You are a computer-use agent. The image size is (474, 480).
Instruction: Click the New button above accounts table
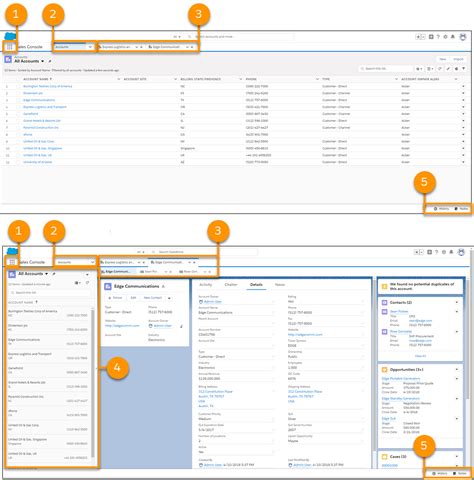[x=443, y=59]
